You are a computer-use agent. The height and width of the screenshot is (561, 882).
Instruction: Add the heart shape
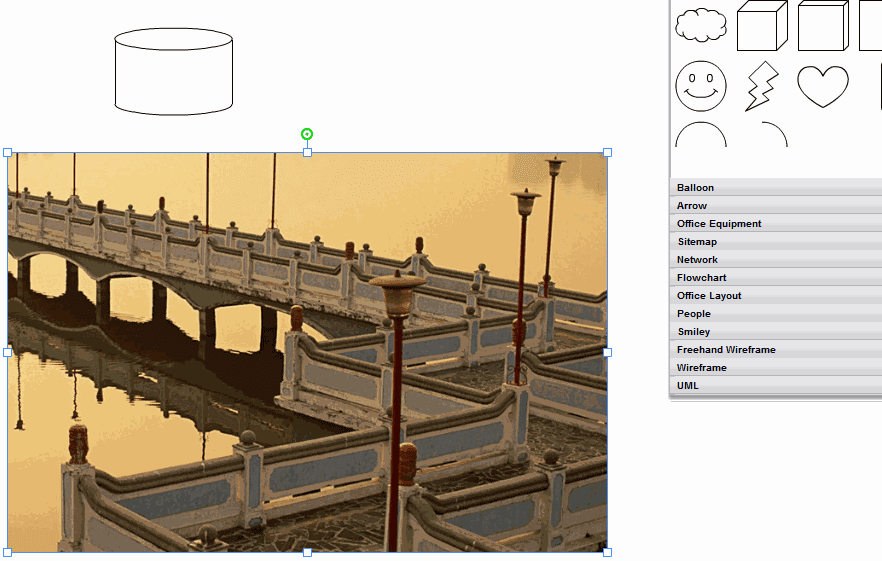click(823, 87)
